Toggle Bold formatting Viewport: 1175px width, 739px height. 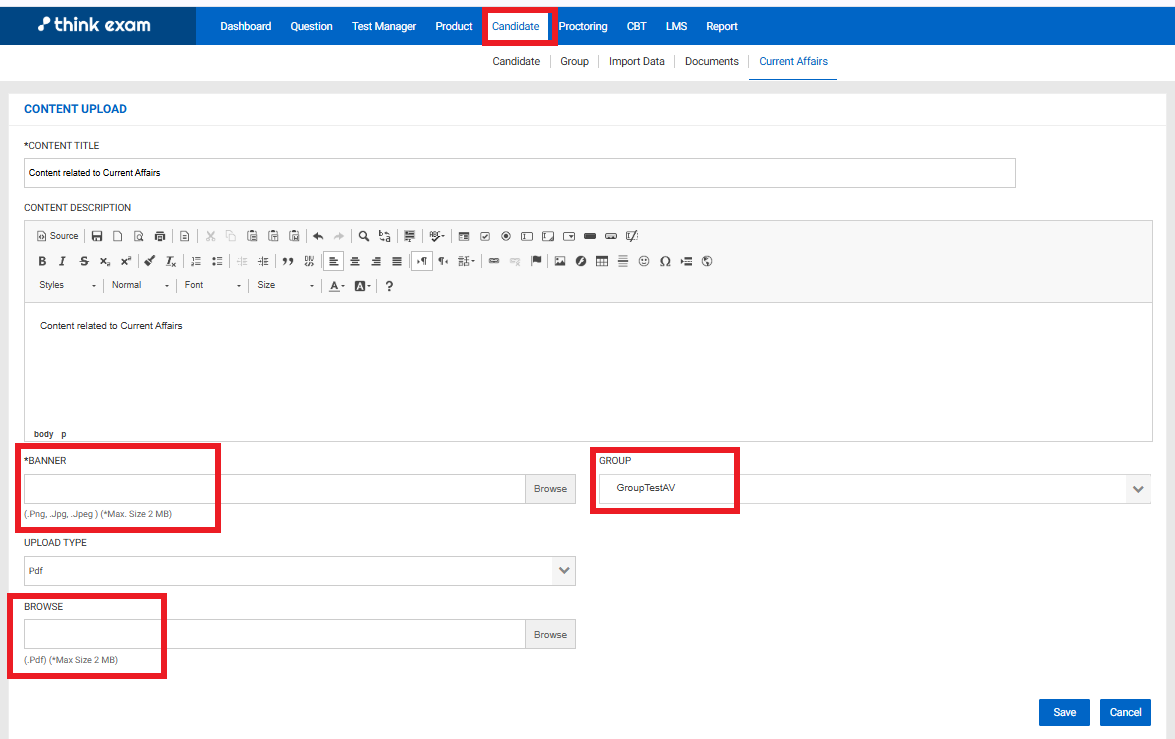tap(42, 261)
